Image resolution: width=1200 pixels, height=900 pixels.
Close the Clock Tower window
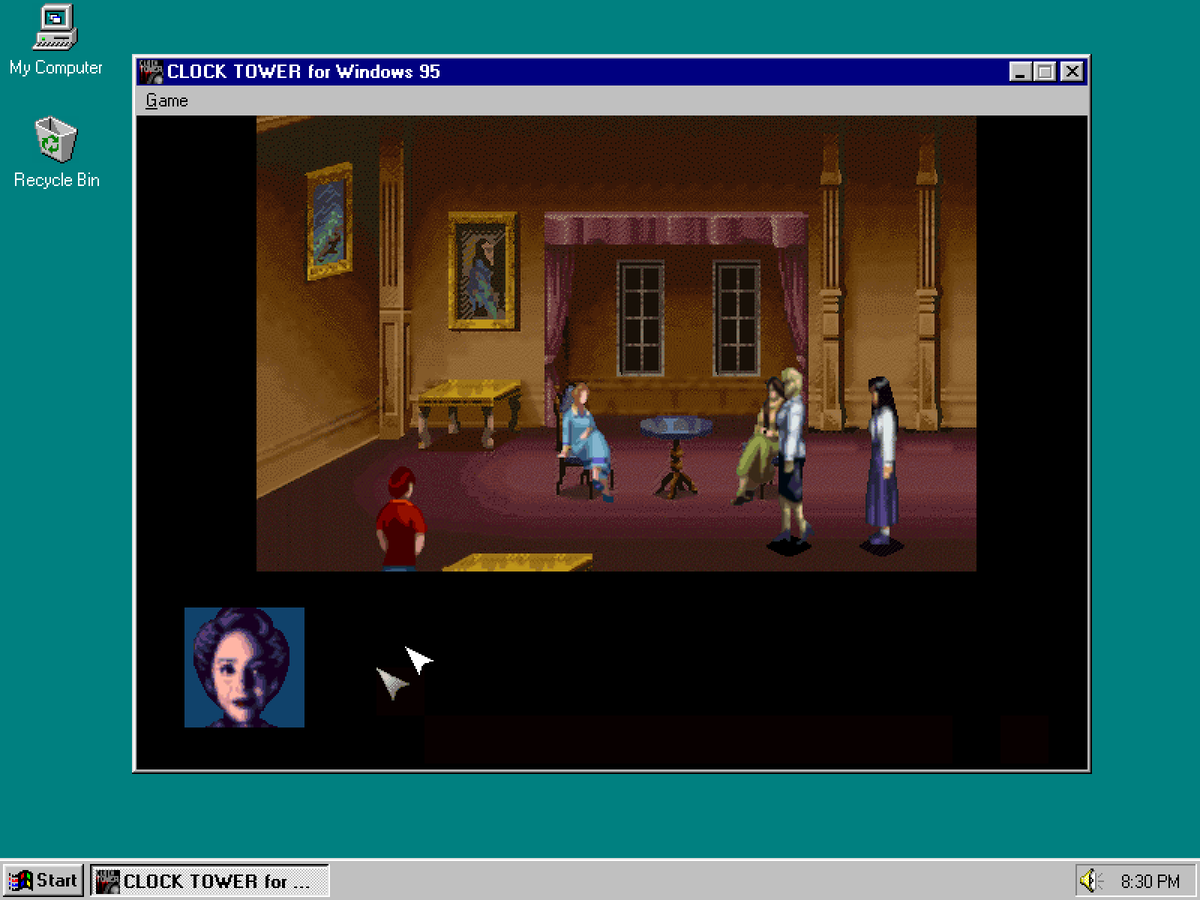pos(1072,71)
